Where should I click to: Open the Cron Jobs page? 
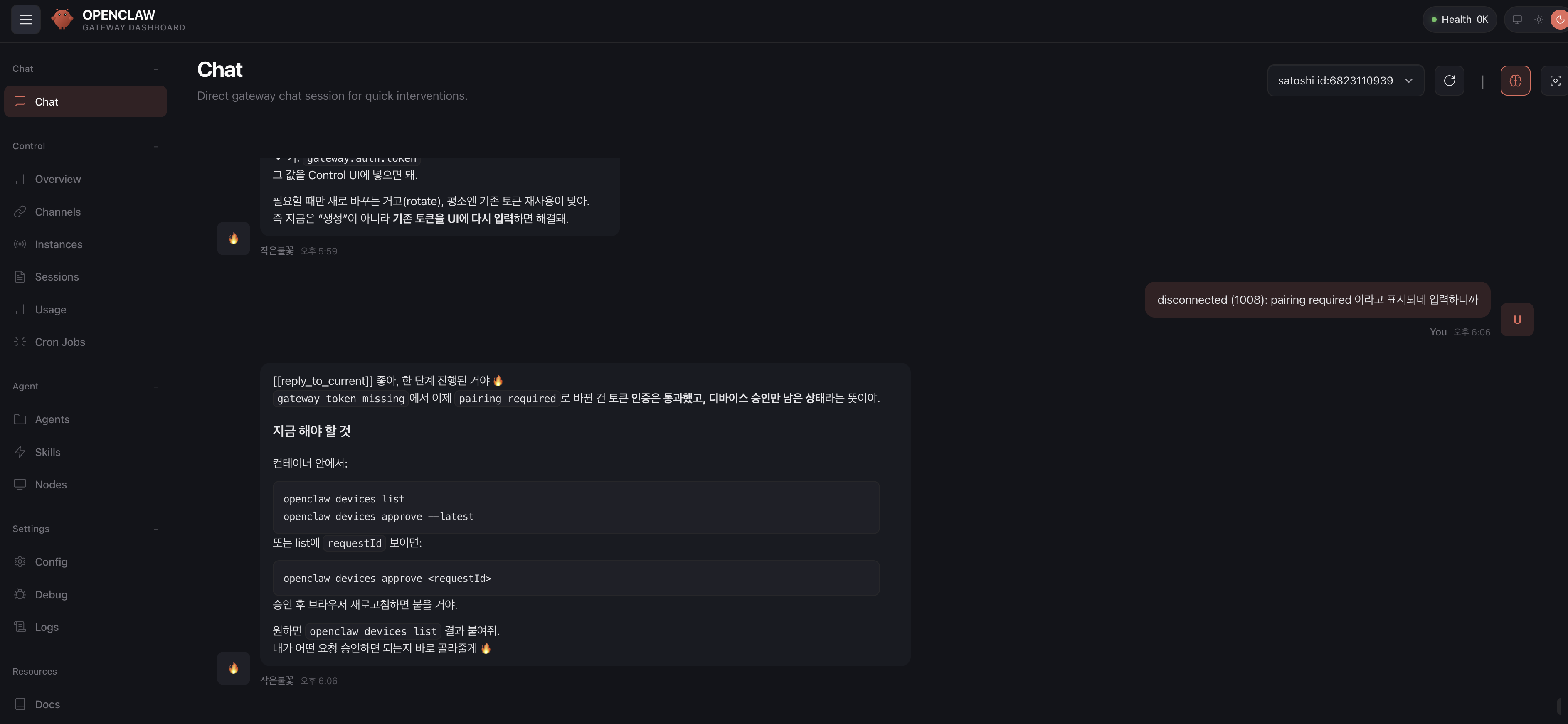tap(60, 342)
